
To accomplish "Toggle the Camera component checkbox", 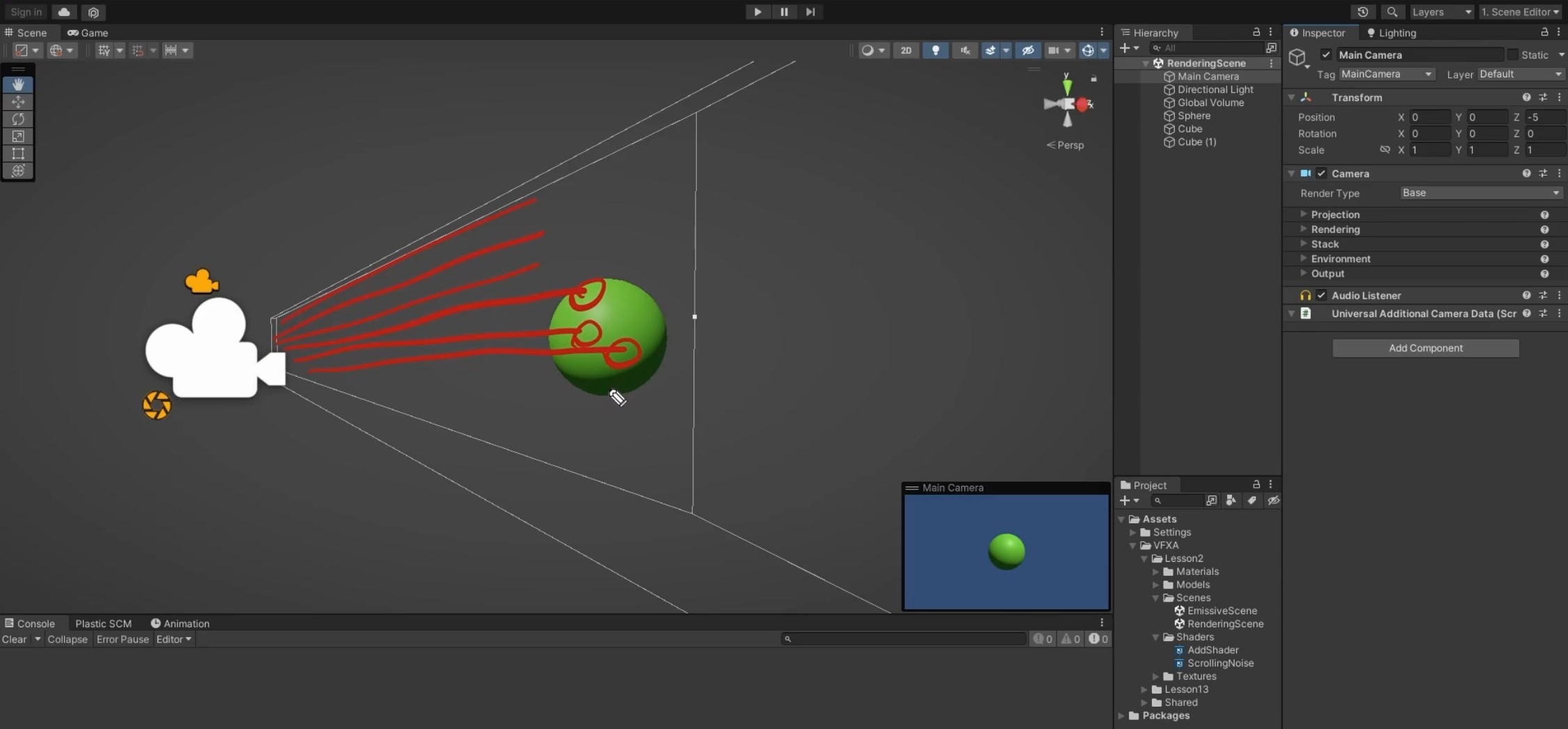I will [x=1321, y=174].
